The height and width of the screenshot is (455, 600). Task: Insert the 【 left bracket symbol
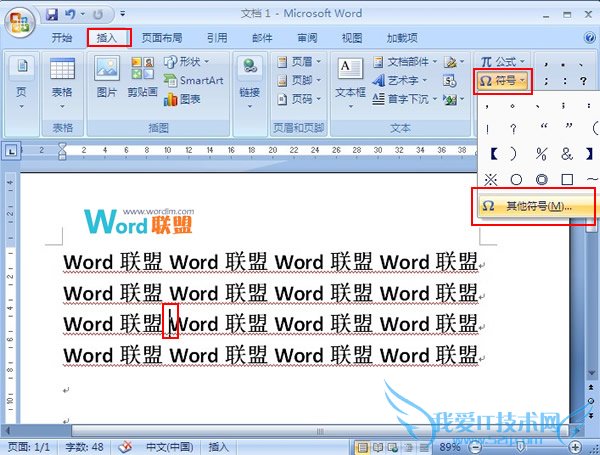pos(494,154)
